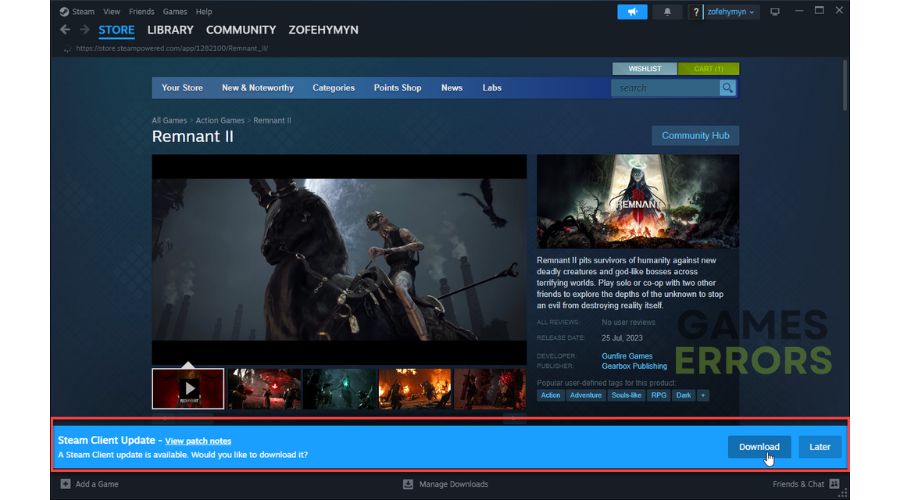Click the store search magnifier icon
The height and width of the screenshot is (500, 900).
(x=727, y=88)
